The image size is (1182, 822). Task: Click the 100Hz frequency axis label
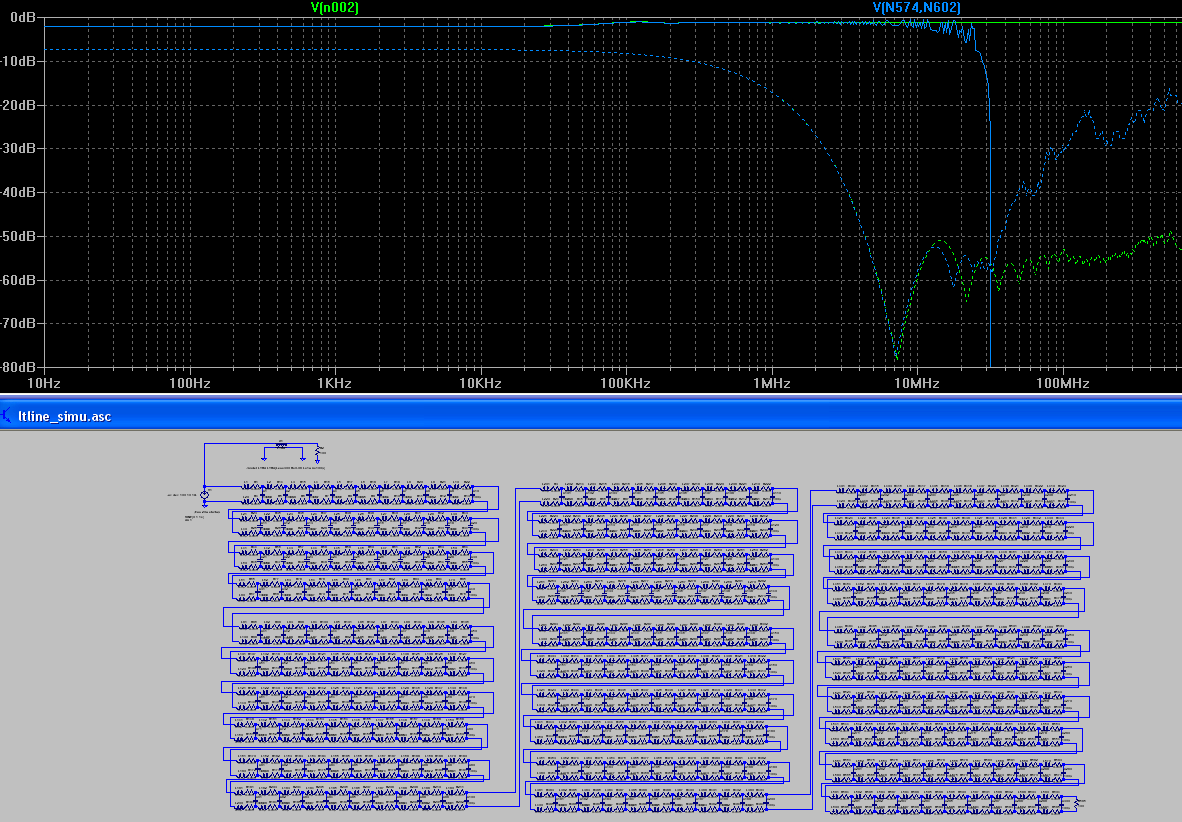click(x=189, y=383)
